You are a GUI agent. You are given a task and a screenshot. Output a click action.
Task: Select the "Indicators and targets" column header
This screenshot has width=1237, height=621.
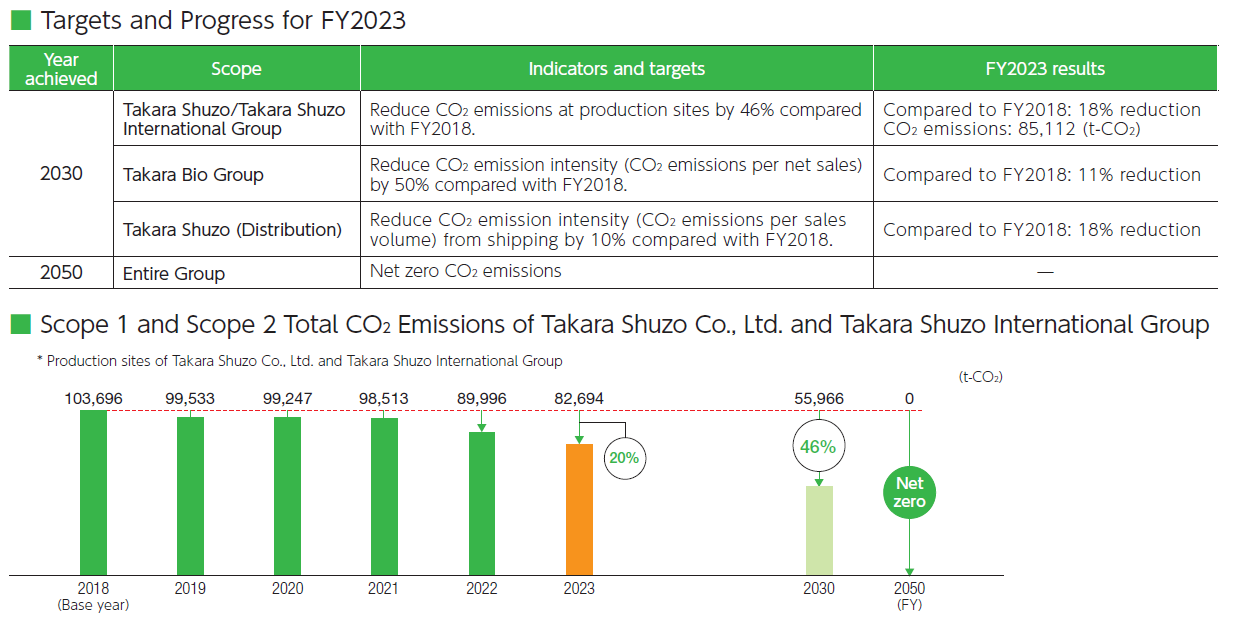[617, 69]
